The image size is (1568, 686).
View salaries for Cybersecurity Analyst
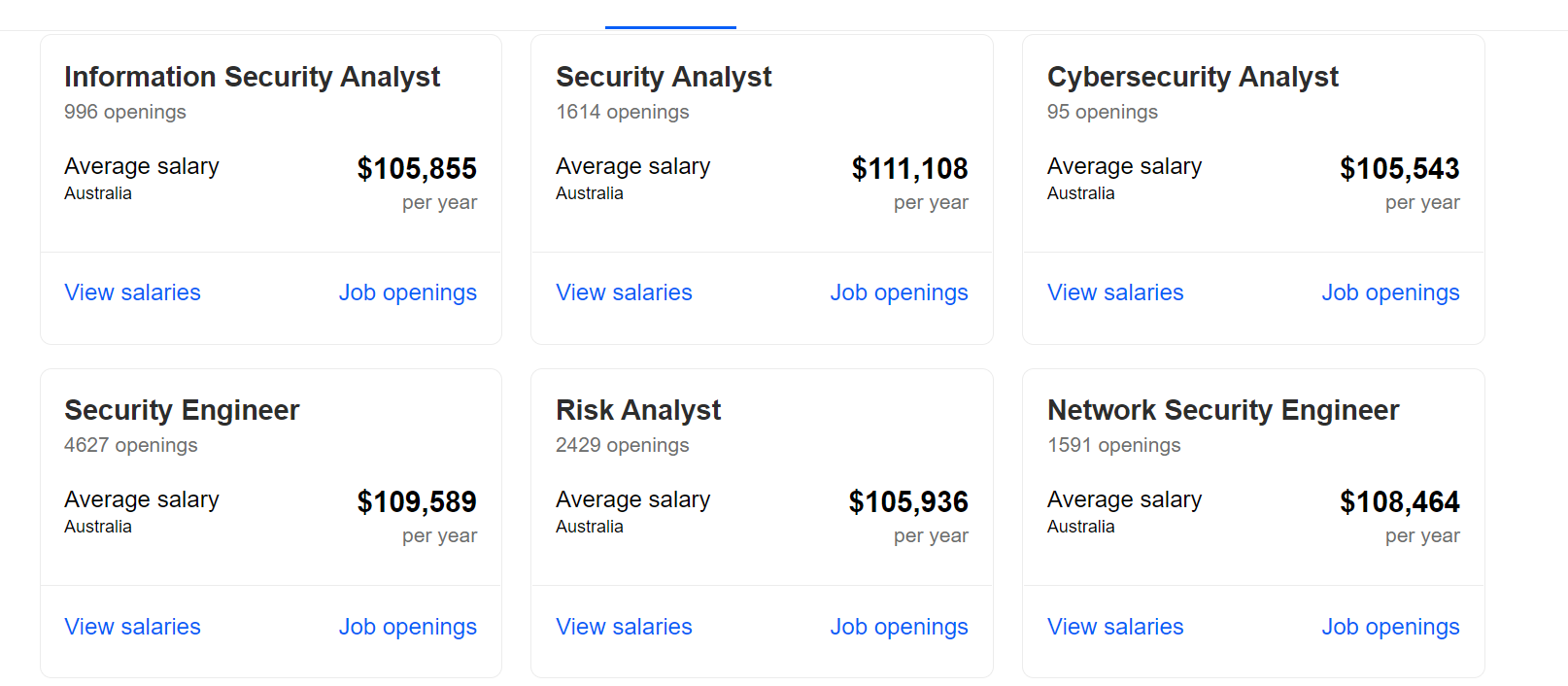[1115, 292]
